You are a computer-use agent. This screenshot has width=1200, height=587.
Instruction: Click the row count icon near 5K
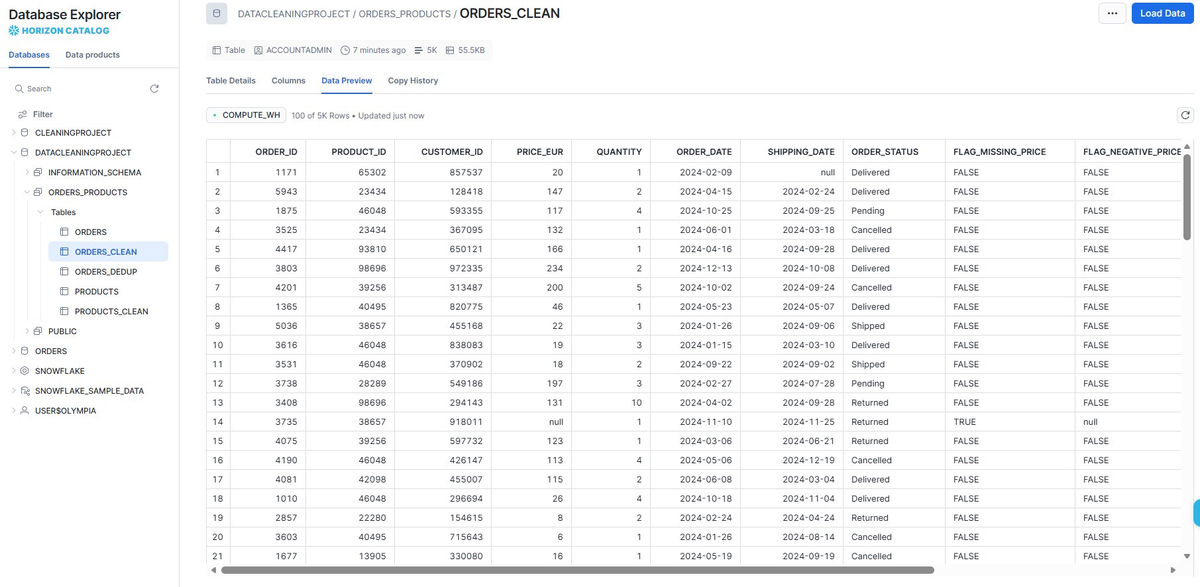click(x=419, y=50)
